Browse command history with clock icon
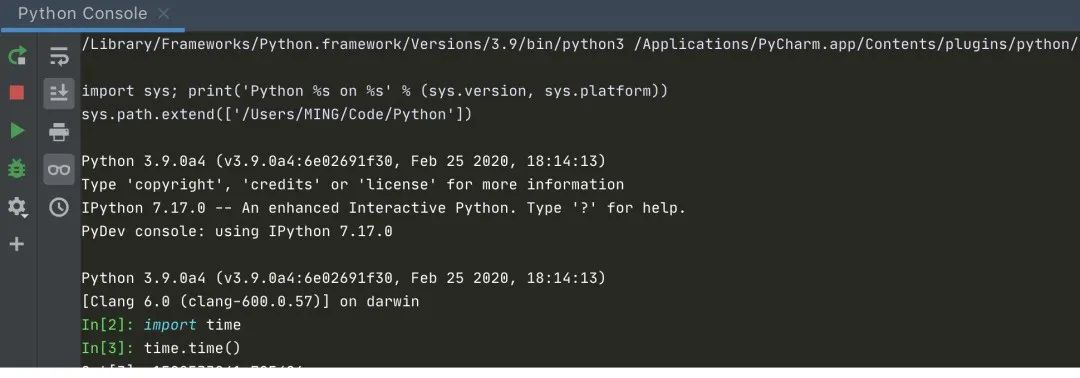 (59, 207)
